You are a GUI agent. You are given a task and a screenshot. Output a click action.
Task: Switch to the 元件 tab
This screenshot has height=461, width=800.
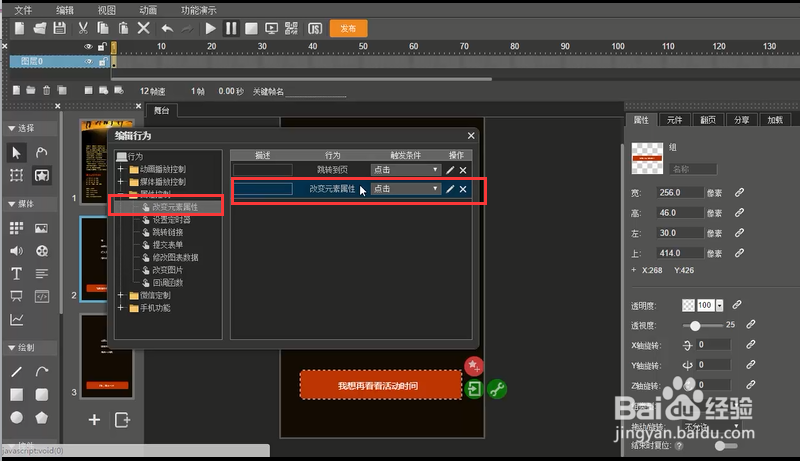(674, 120)
